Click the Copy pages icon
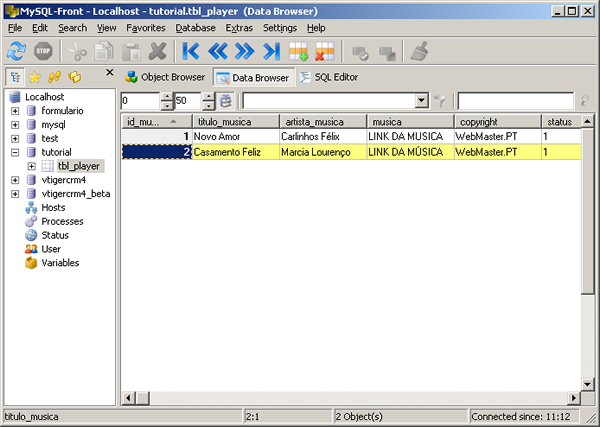The width and height of the screenshot is (600, 427). tap(104, 51)
